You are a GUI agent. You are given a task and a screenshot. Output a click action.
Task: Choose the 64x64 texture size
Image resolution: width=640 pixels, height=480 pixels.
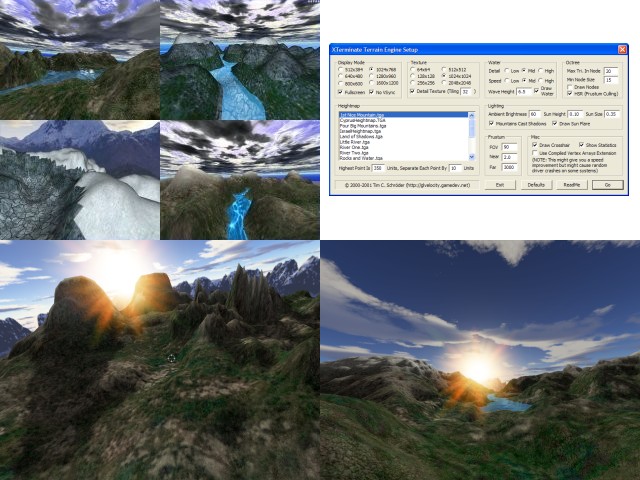click(x=413, y=69)
